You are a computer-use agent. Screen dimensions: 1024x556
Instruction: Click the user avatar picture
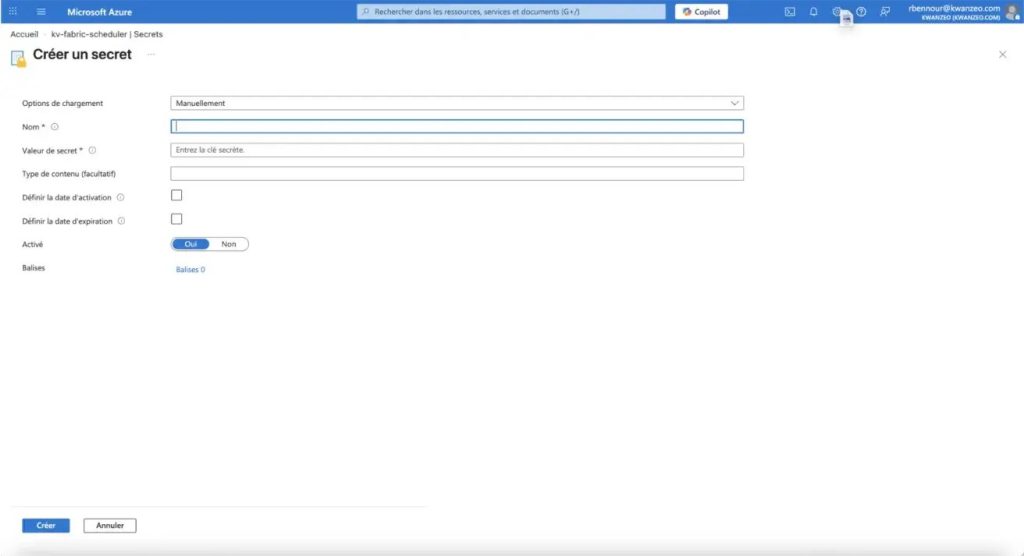tap(1014, 12)
